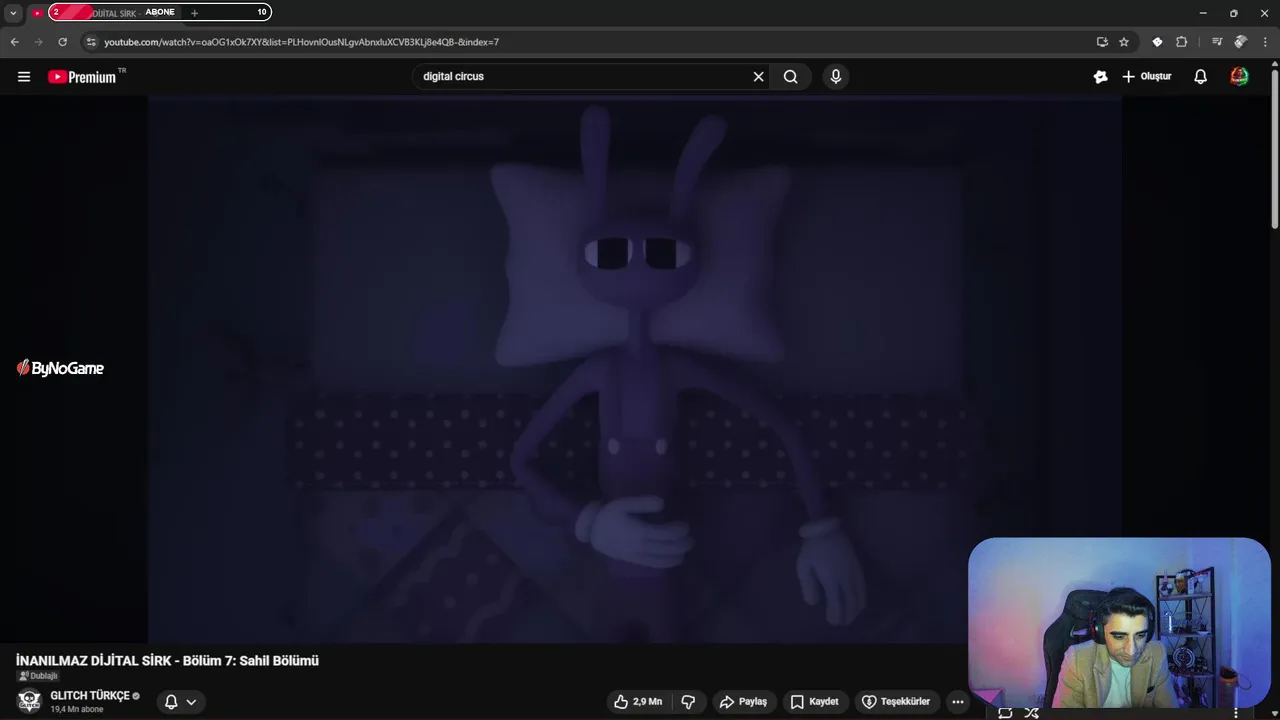Viewport: 1280px width, 720px height.
Task: Expand the tab search dropdown
Action: click(x=13, y=13)
